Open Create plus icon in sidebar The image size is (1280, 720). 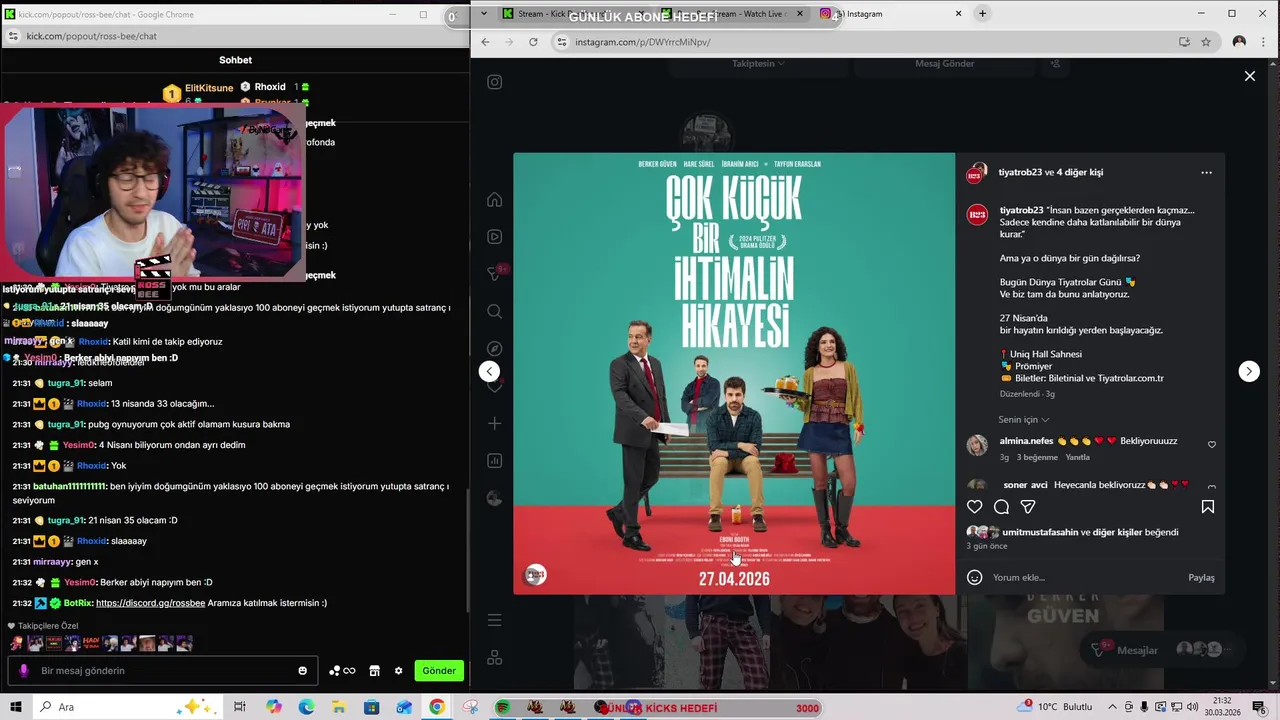click(494, 424)
